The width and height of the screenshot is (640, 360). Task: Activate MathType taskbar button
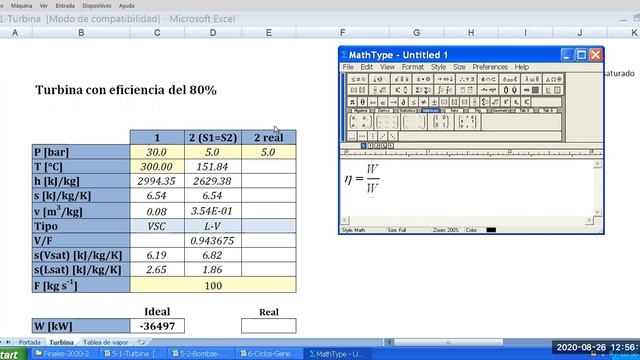click(x=337, y=354)
